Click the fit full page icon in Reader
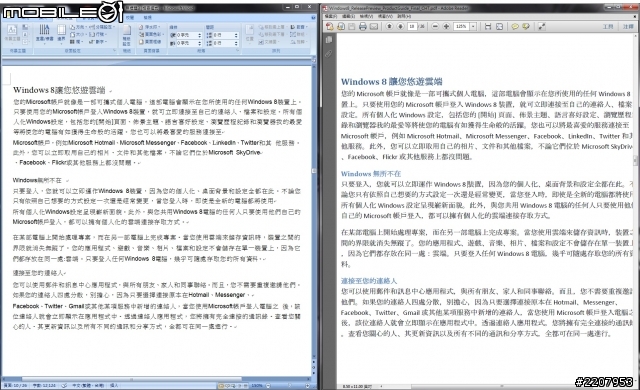This screenshot has width=640, height=390. click(x=499, y=27)
